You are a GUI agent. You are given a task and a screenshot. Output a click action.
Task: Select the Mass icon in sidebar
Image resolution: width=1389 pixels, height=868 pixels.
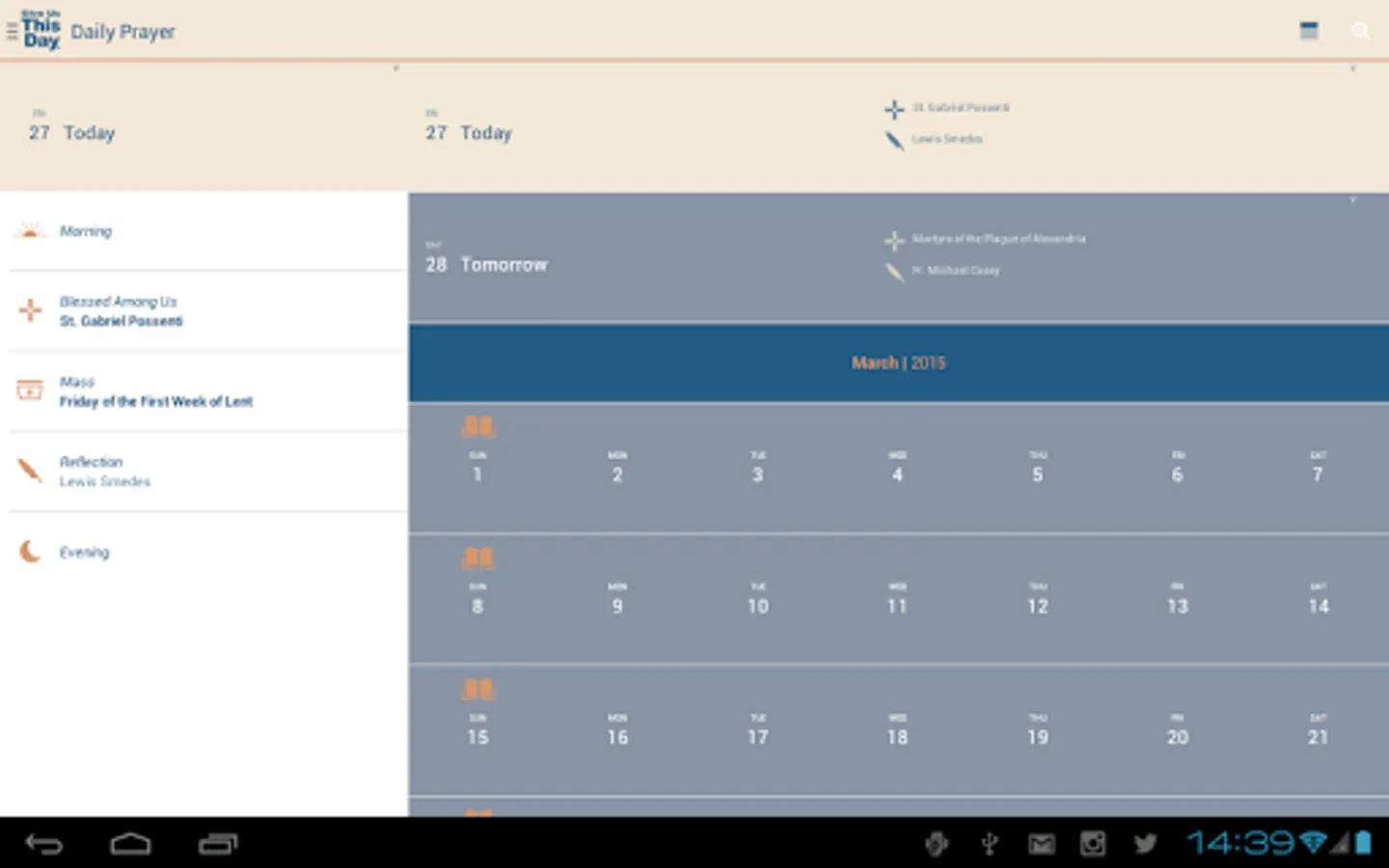point(30,391)
